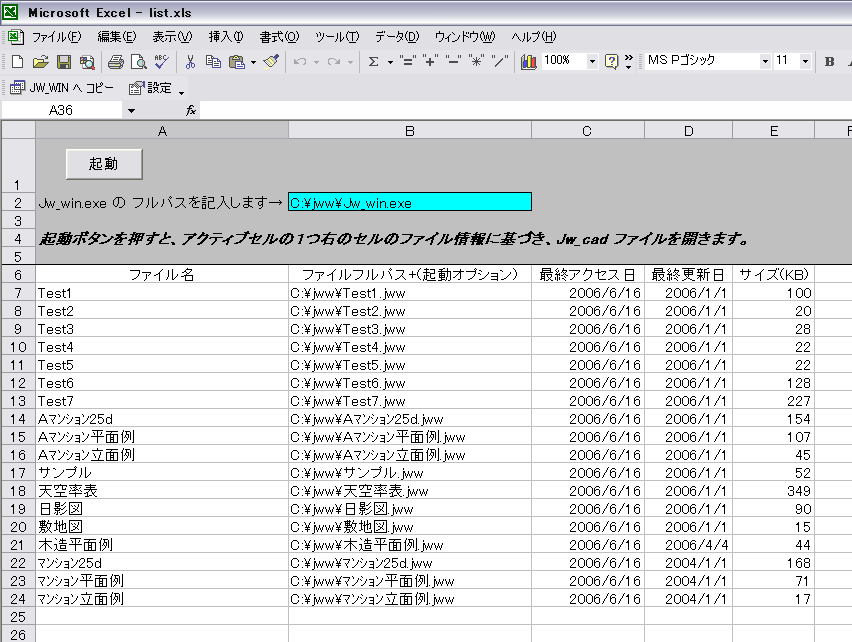Insert an equals sign with the "=" button

coord(407,61)
